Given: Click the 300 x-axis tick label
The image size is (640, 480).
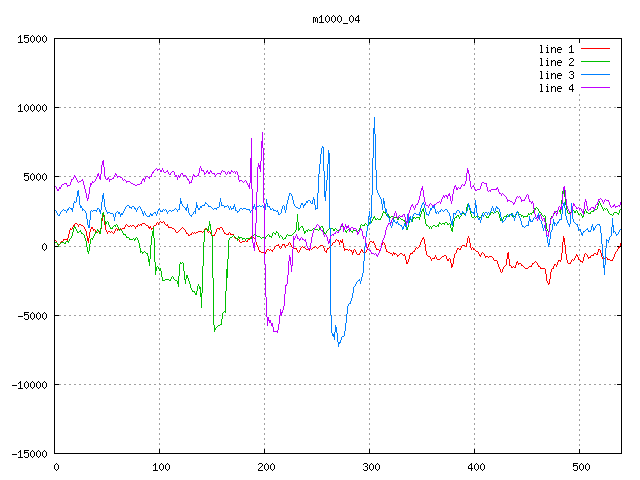Looking at the screenshot, I should (370, 467).
